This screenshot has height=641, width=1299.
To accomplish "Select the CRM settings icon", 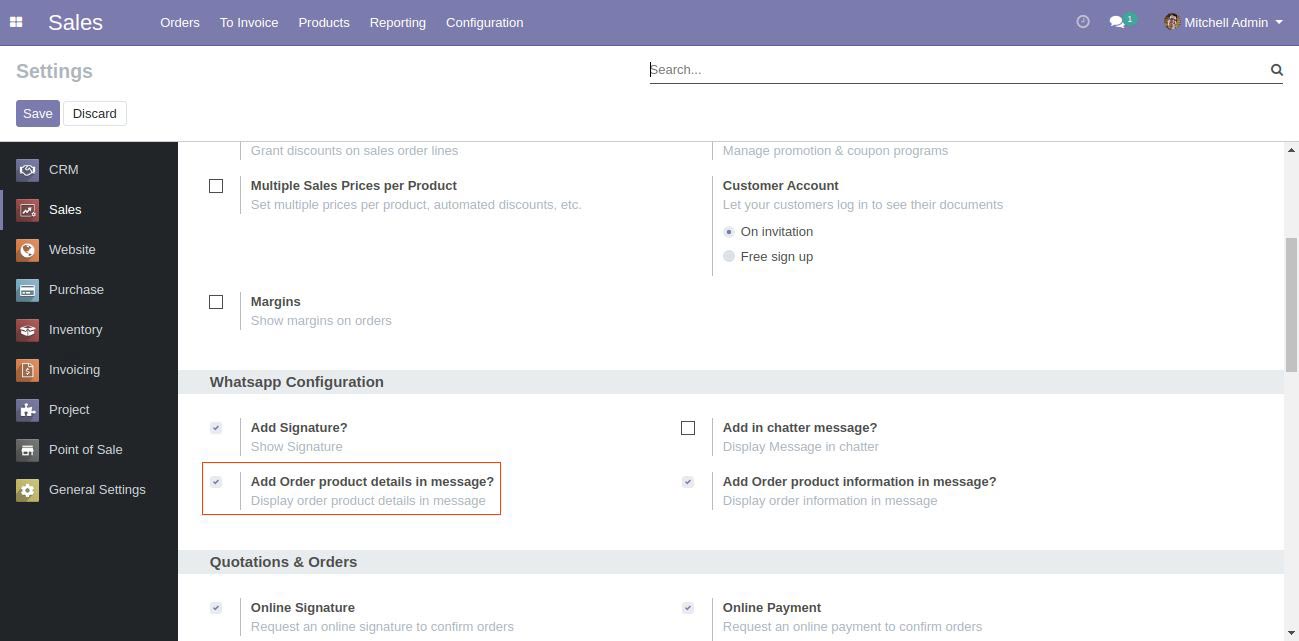I will click(28, 170).
